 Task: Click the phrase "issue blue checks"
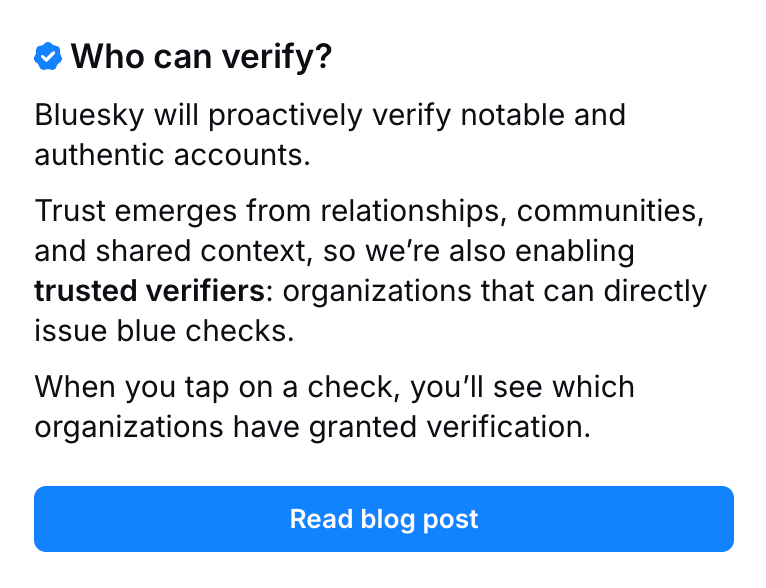pos(164,331)
